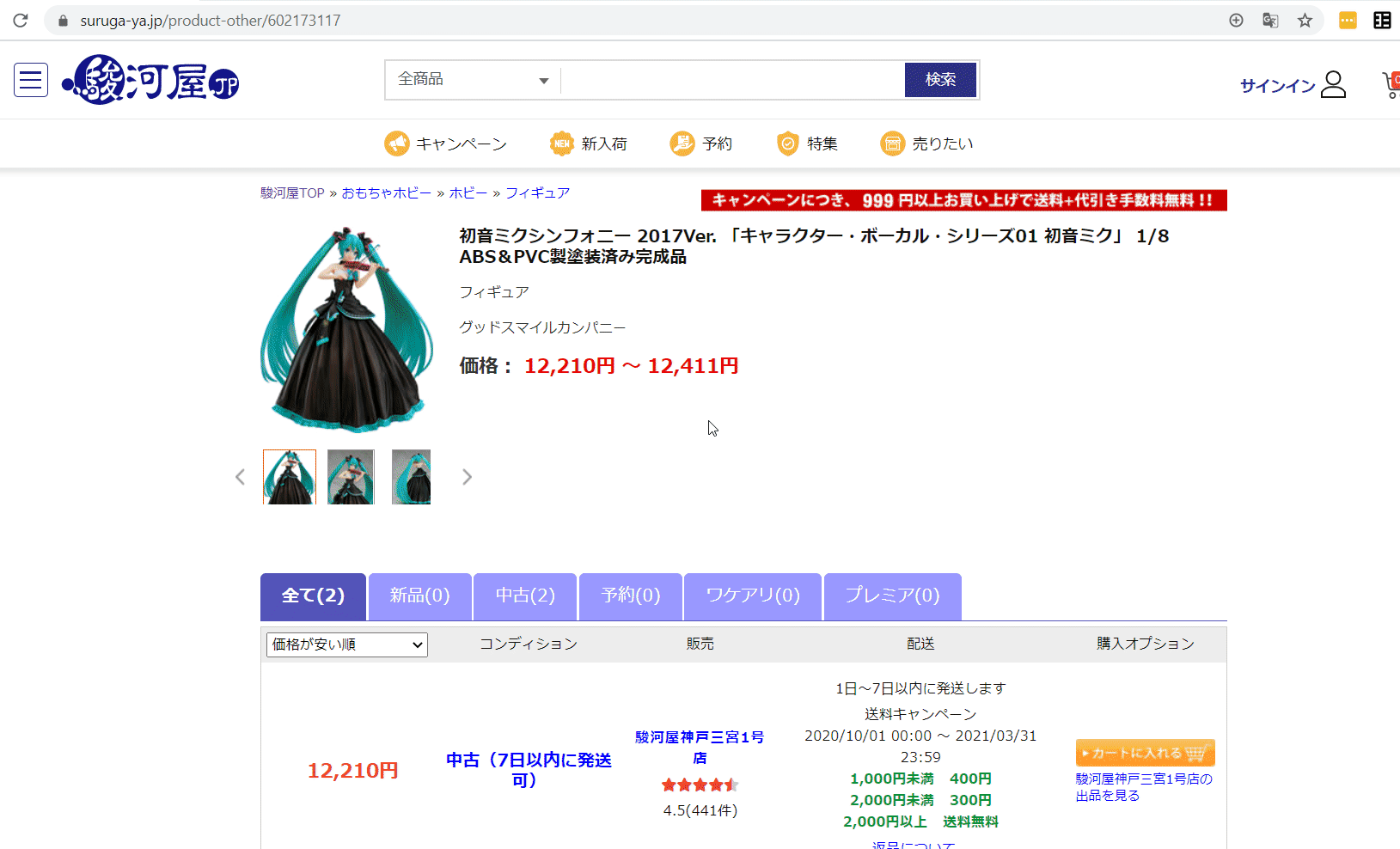Open the 新入荷 menu item text

604,144
